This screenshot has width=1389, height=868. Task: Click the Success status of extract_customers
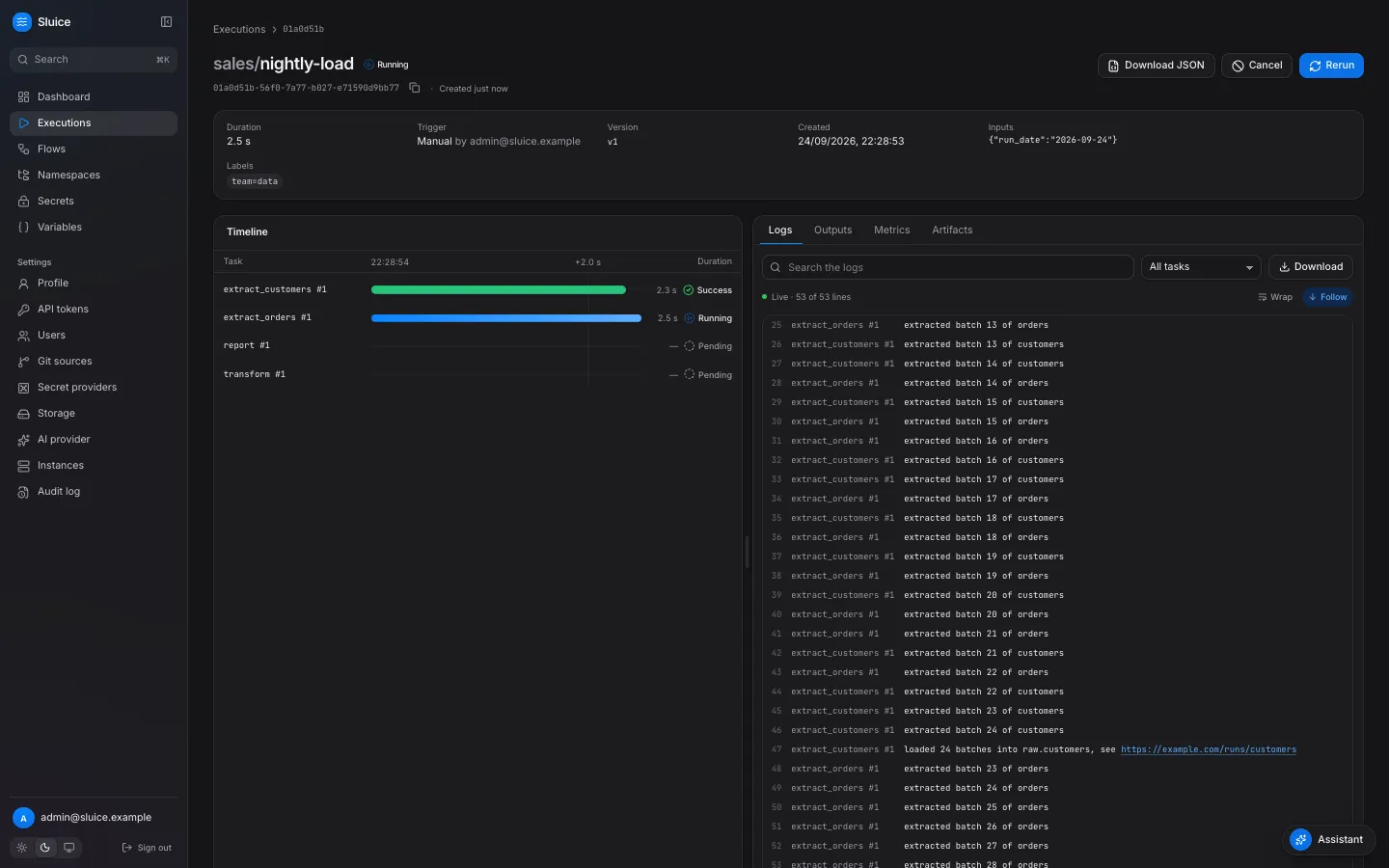tap(707, 290)
